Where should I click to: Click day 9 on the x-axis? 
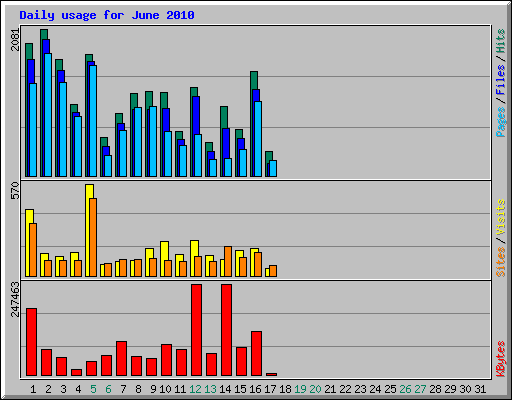(153, 389)
